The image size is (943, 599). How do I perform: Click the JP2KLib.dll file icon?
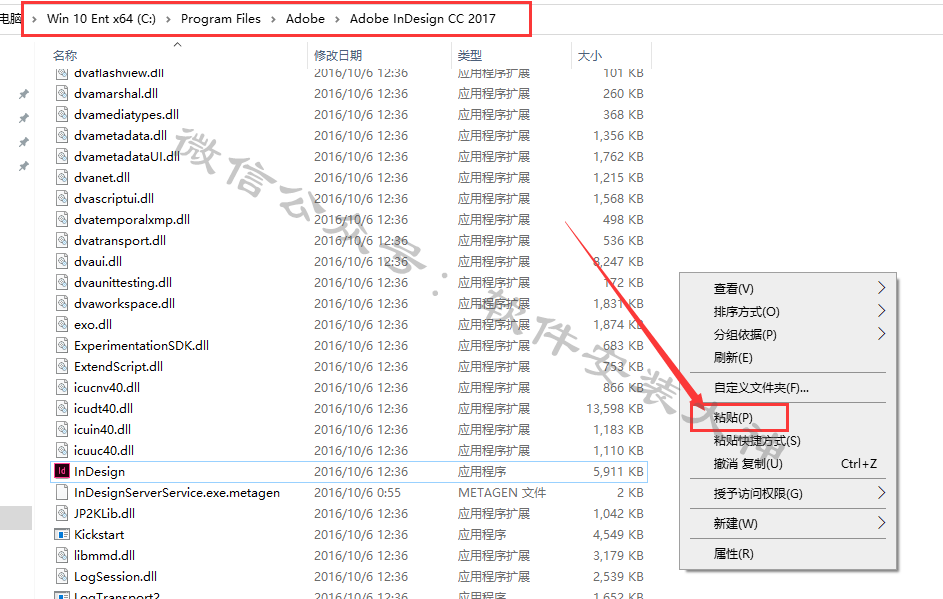(x=61, y=514)
